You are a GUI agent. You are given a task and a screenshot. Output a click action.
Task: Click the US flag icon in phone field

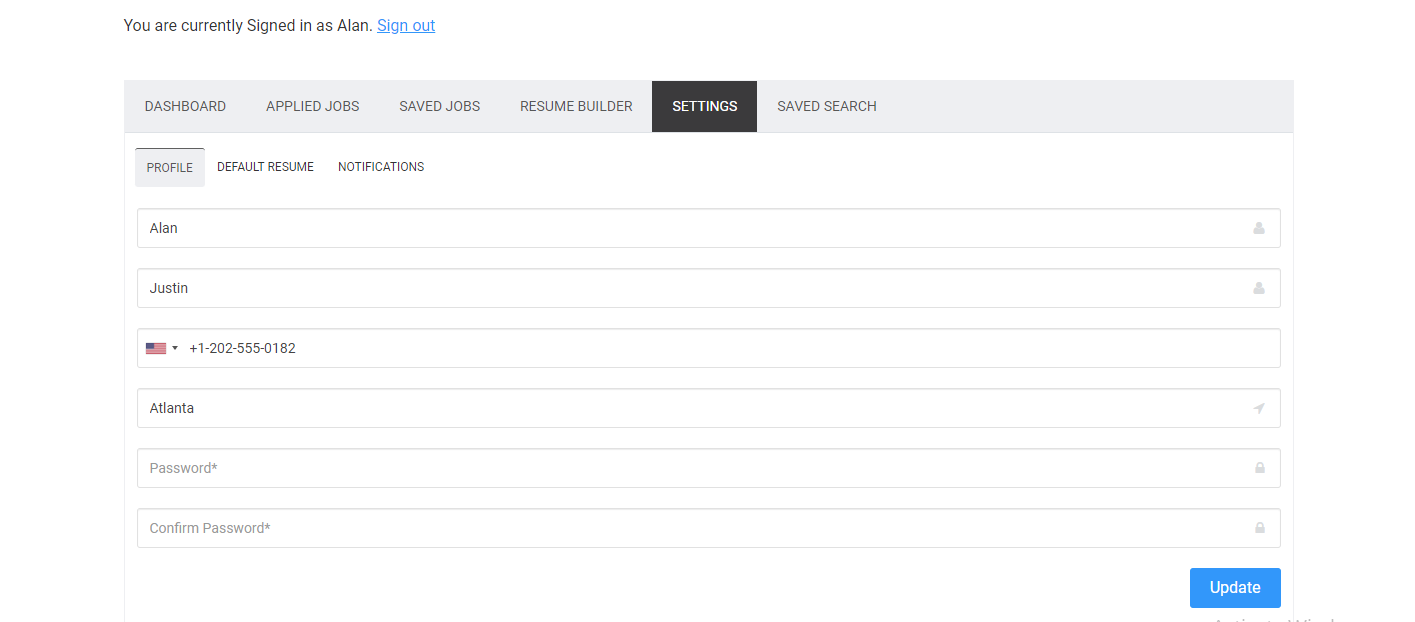157,347
